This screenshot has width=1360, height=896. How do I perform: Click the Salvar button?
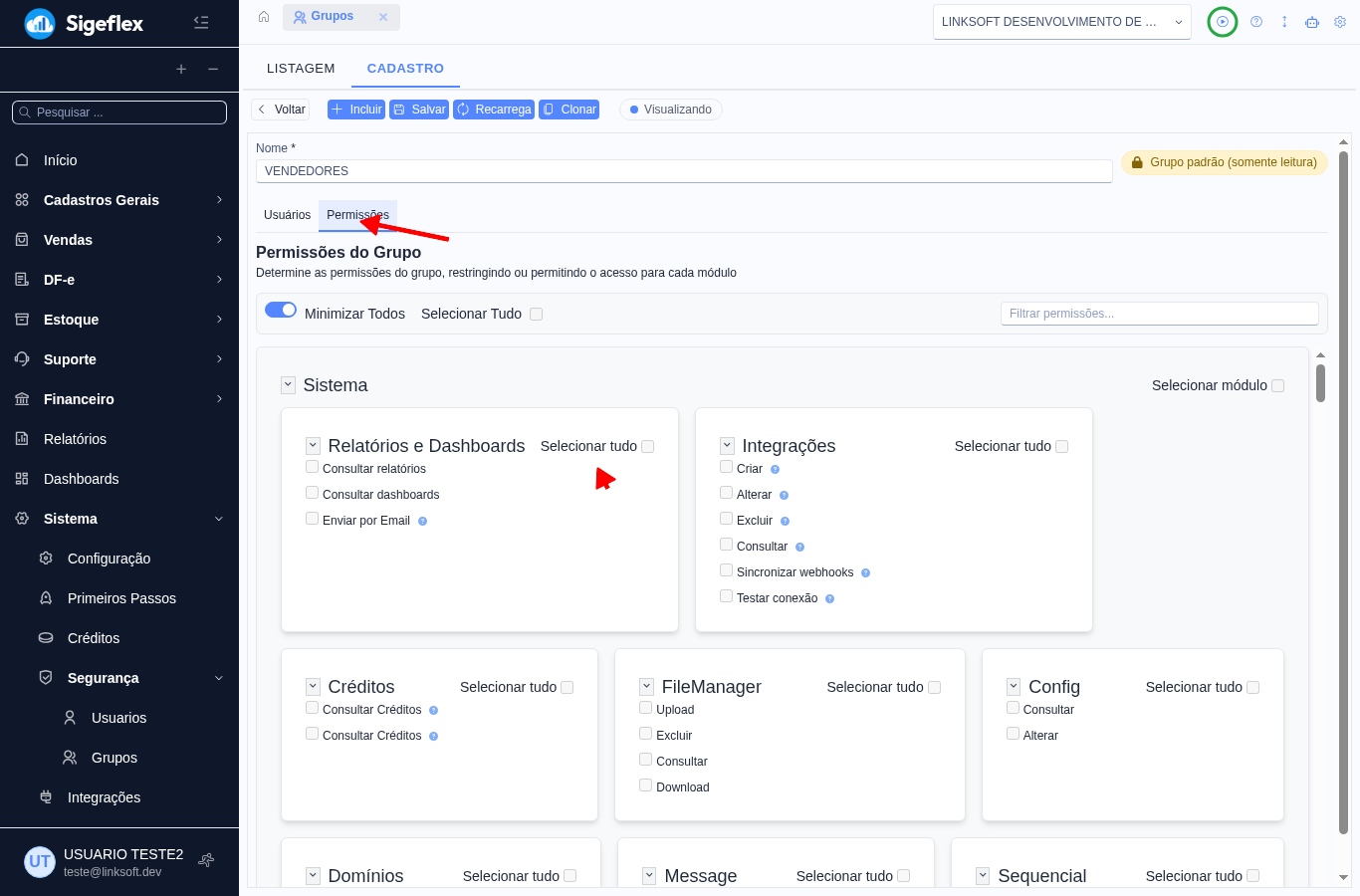click(x=419, y=110)
